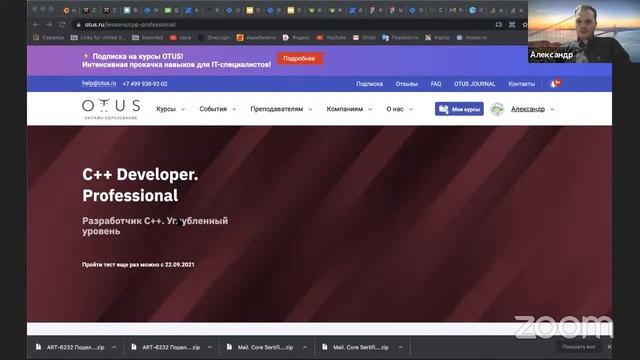The image size is (640, 360).
Task: Expand the Курсы menu
Action: 171,109
